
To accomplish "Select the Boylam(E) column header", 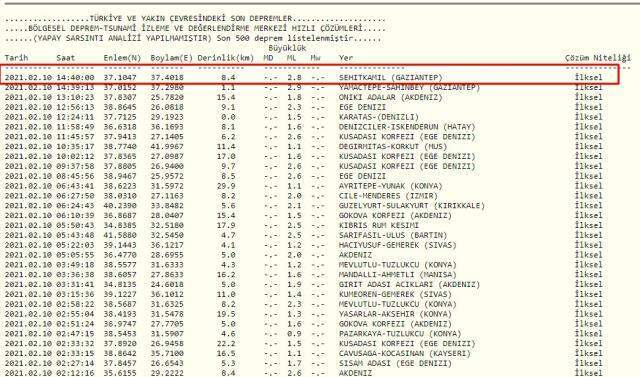I will (x=171, y=58).
